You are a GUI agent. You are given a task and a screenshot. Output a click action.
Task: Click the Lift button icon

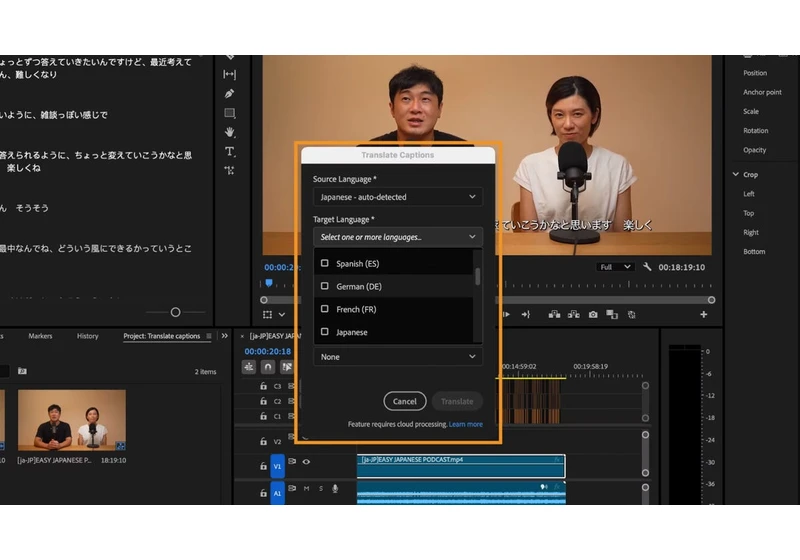point(554,315)
